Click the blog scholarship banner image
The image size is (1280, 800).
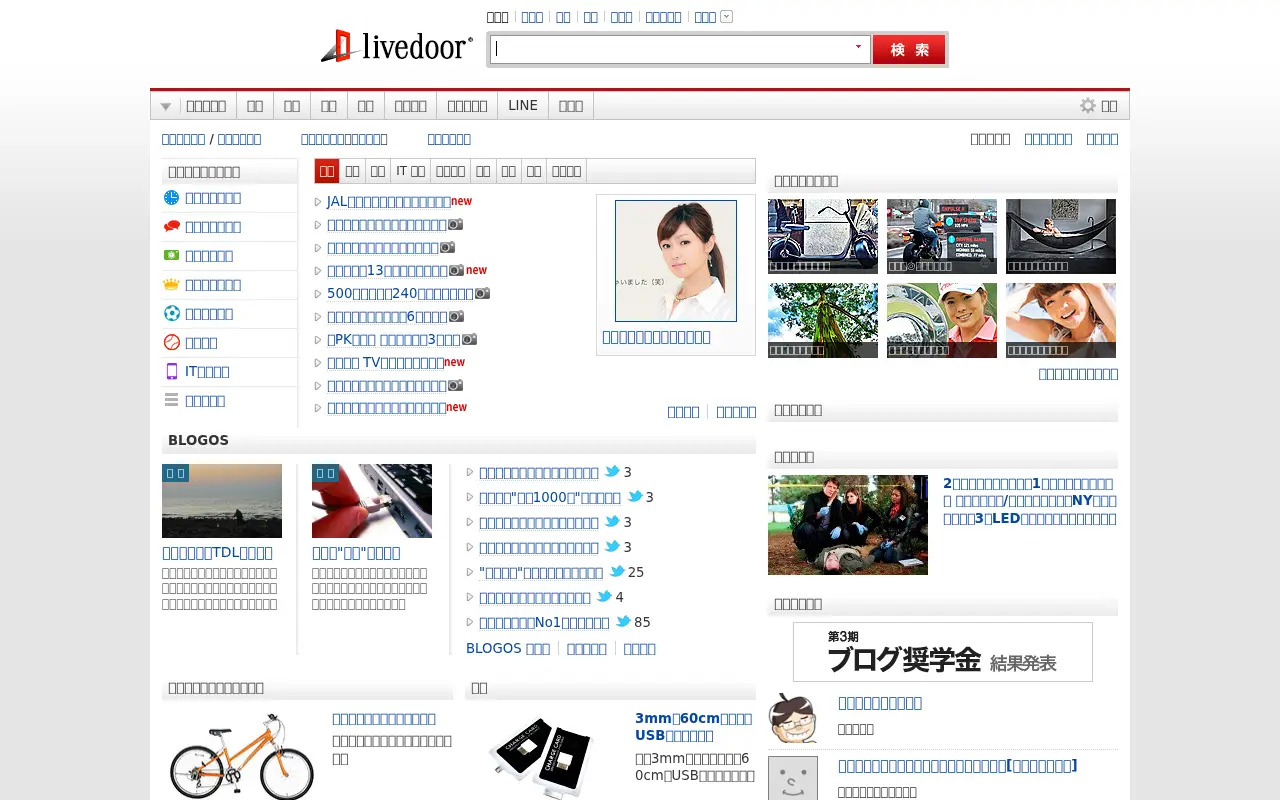coord(943,652)
